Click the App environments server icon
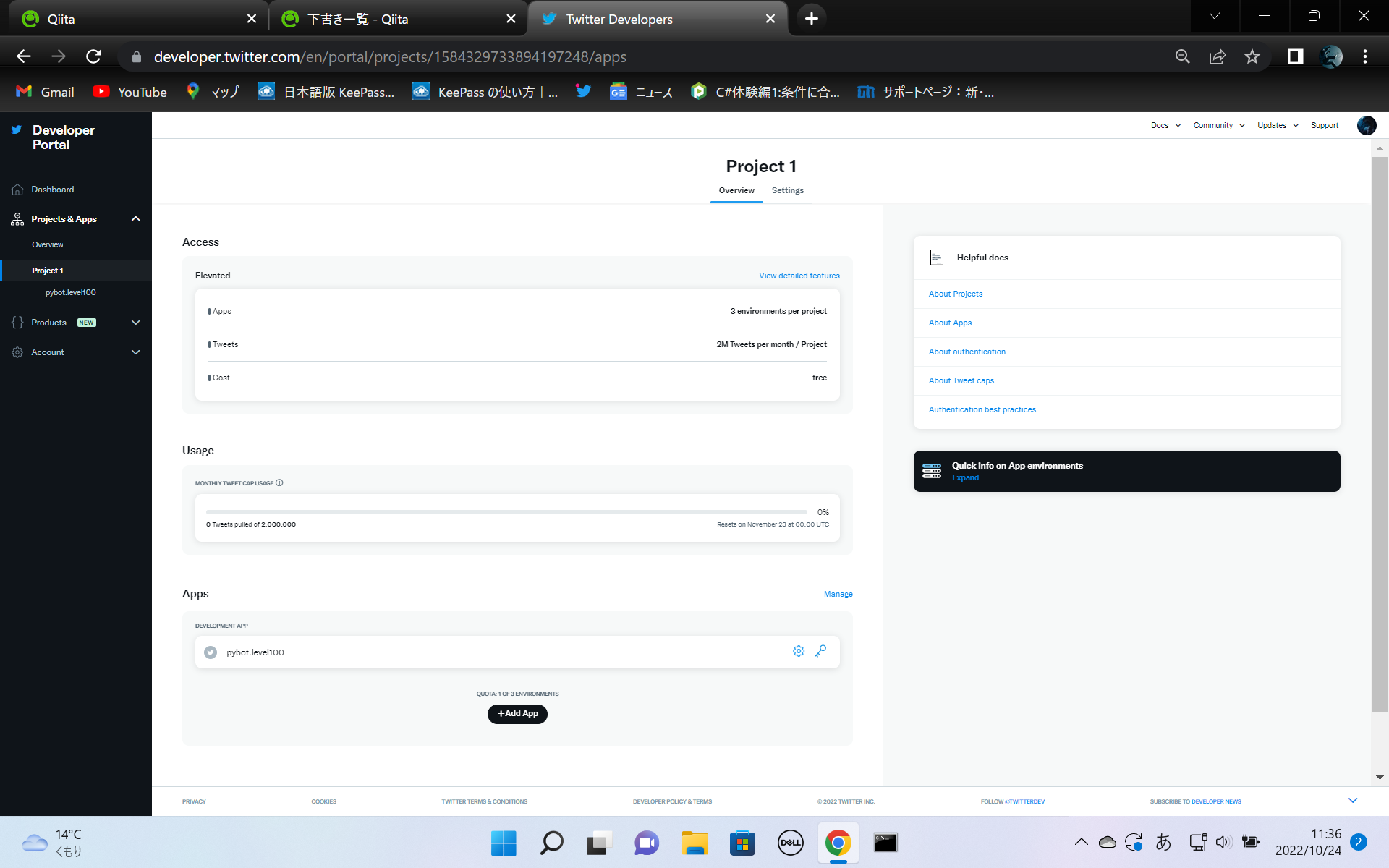The width and height of the screenshot is (1389, 868). click(932, 472)
